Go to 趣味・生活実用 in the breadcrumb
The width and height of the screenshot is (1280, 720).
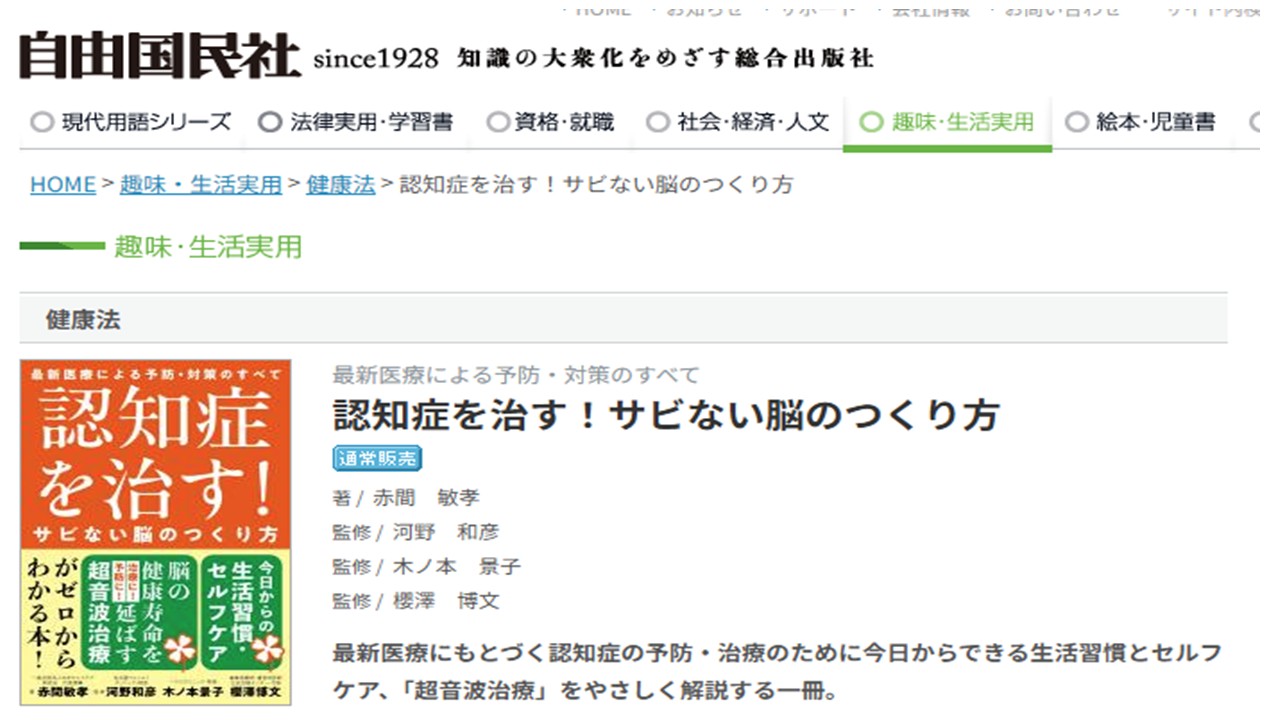(x=201, y=185)
